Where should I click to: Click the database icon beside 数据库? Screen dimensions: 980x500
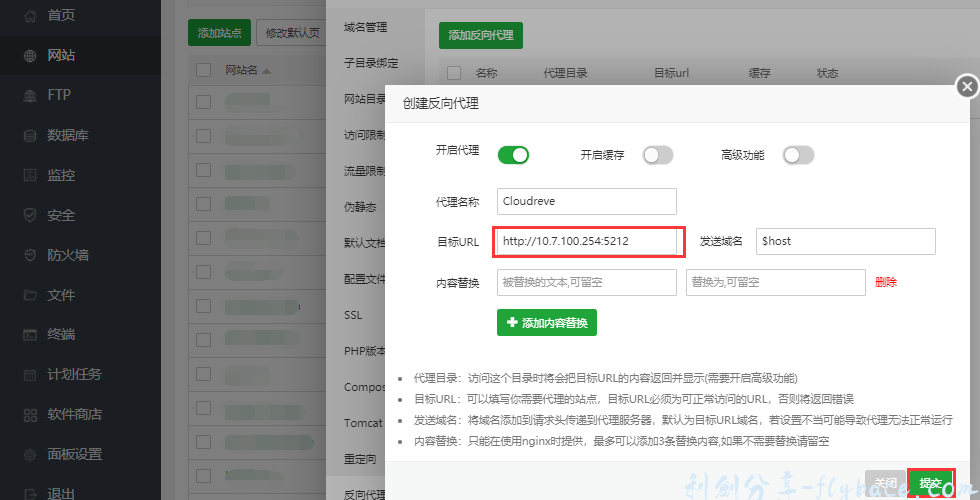[30, 136]
